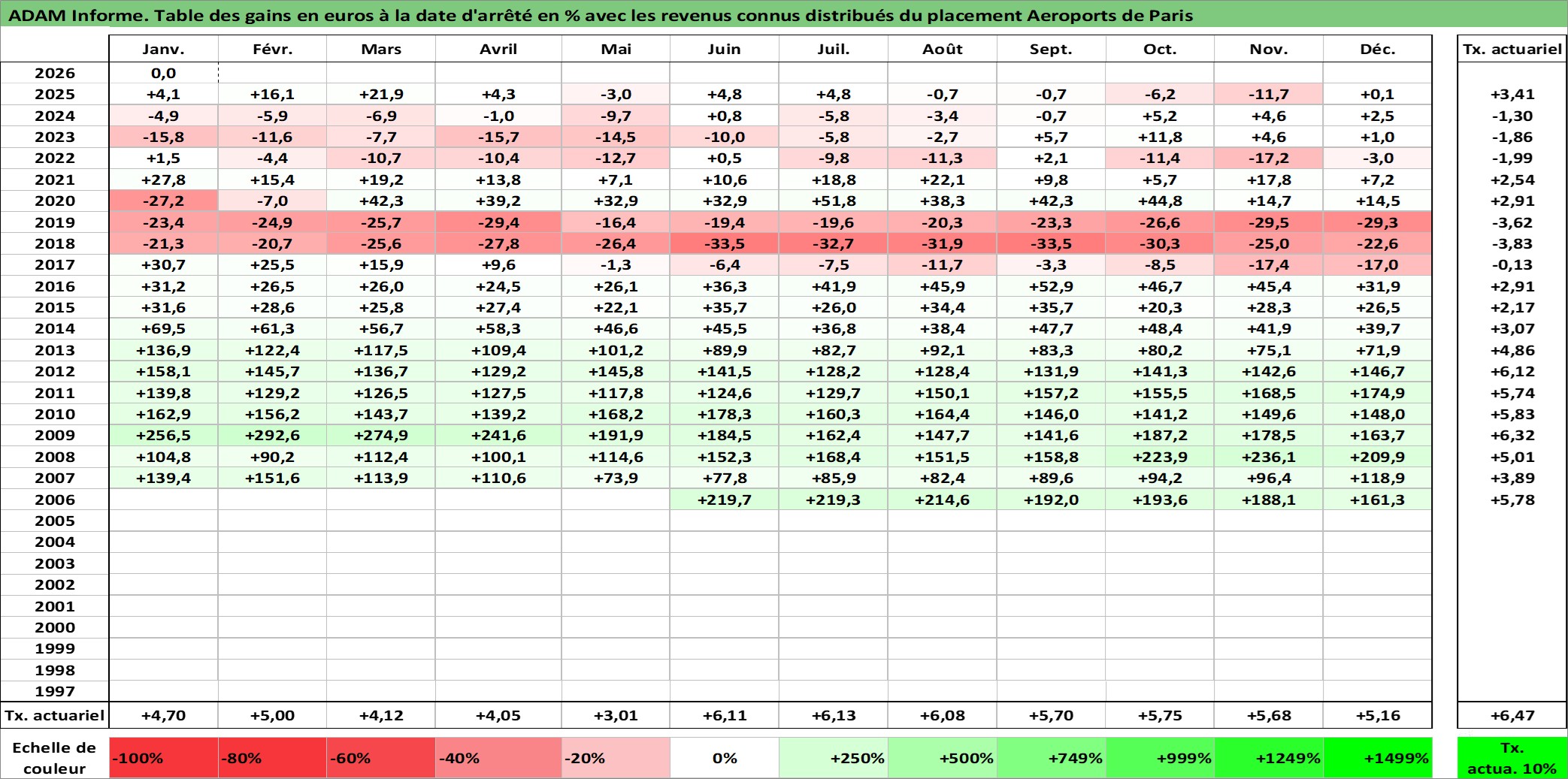Screen dimensions: 1568x779
Task: Click the +6,32 actuarial rate for 2009
Action: [1512, 435]
